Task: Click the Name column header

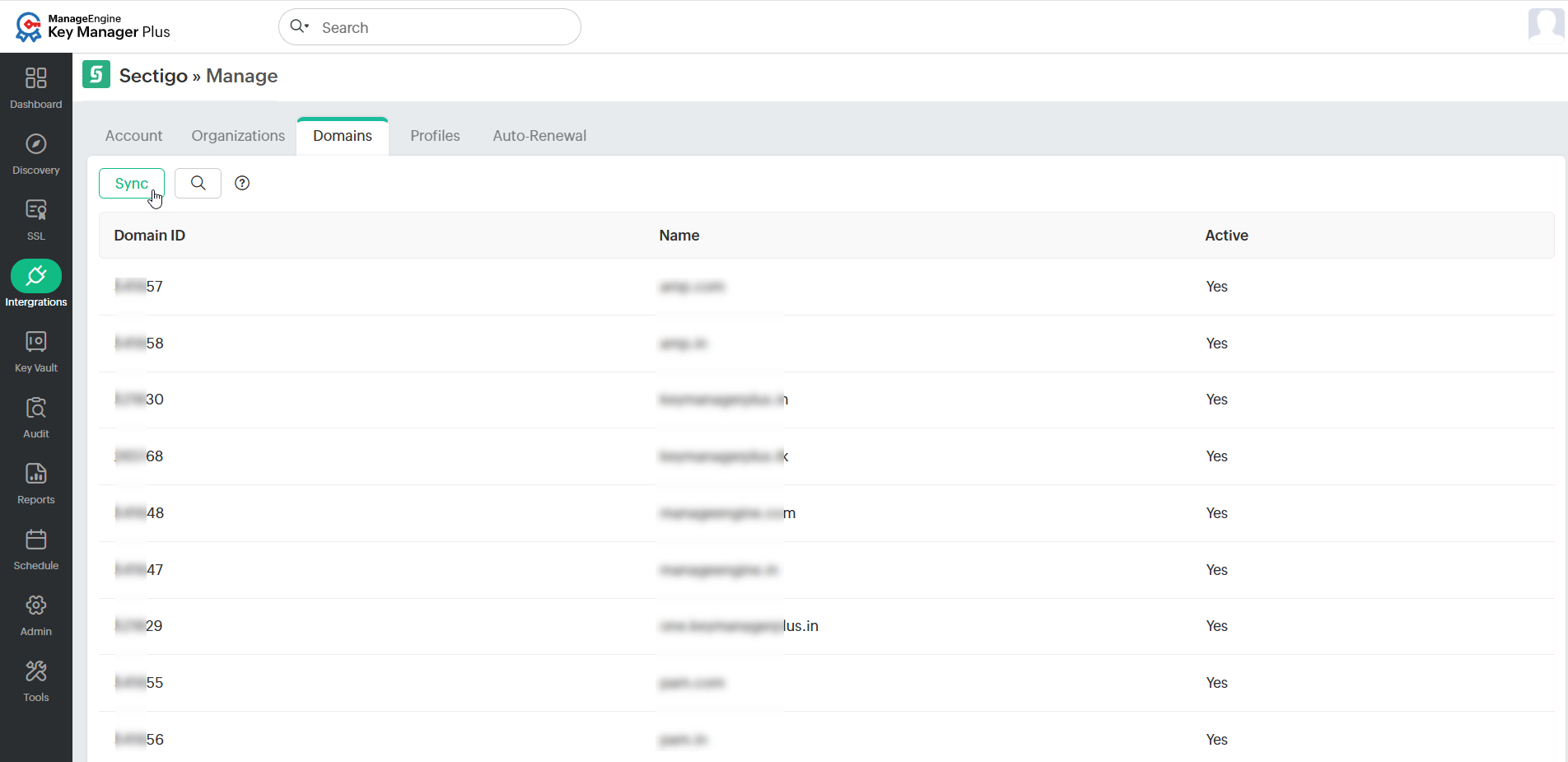Action: tap(679, 236)
